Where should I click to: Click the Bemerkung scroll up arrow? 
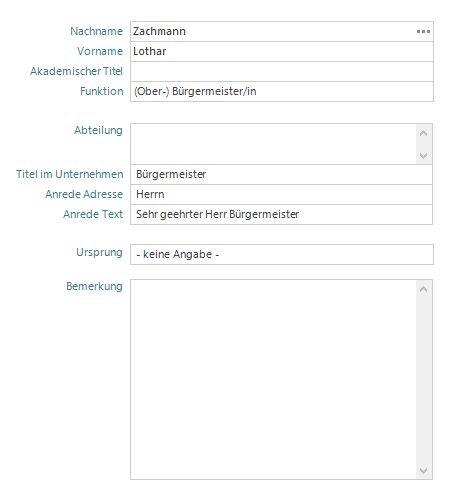point(423,289)
